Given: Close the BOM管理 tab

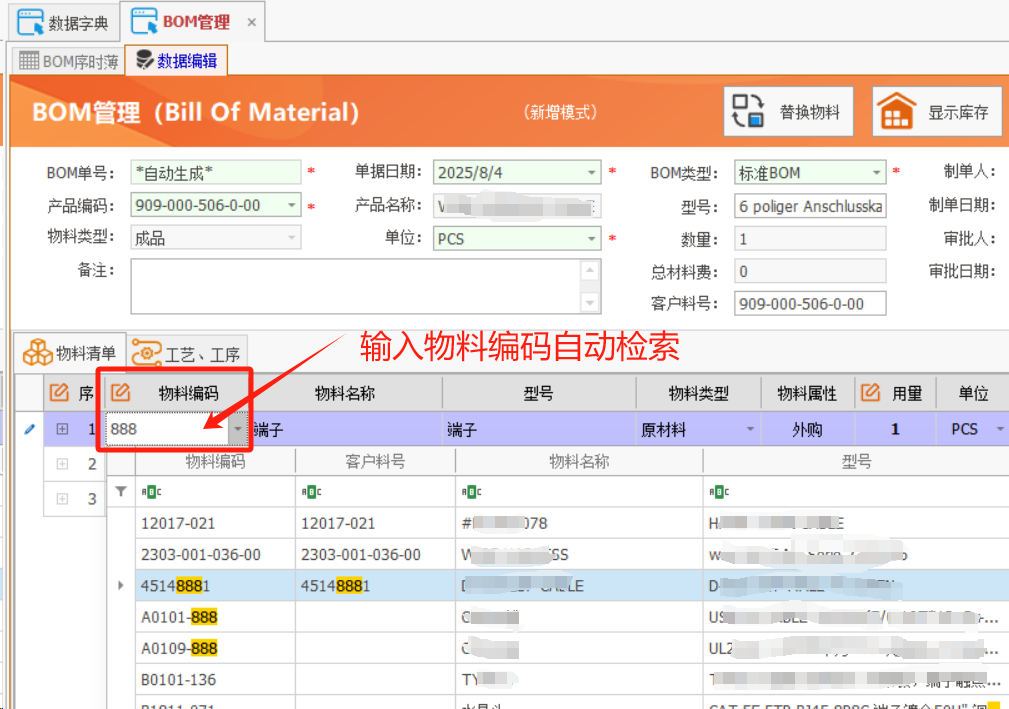Looking at the screenshot, I should (x=252, y=23).
